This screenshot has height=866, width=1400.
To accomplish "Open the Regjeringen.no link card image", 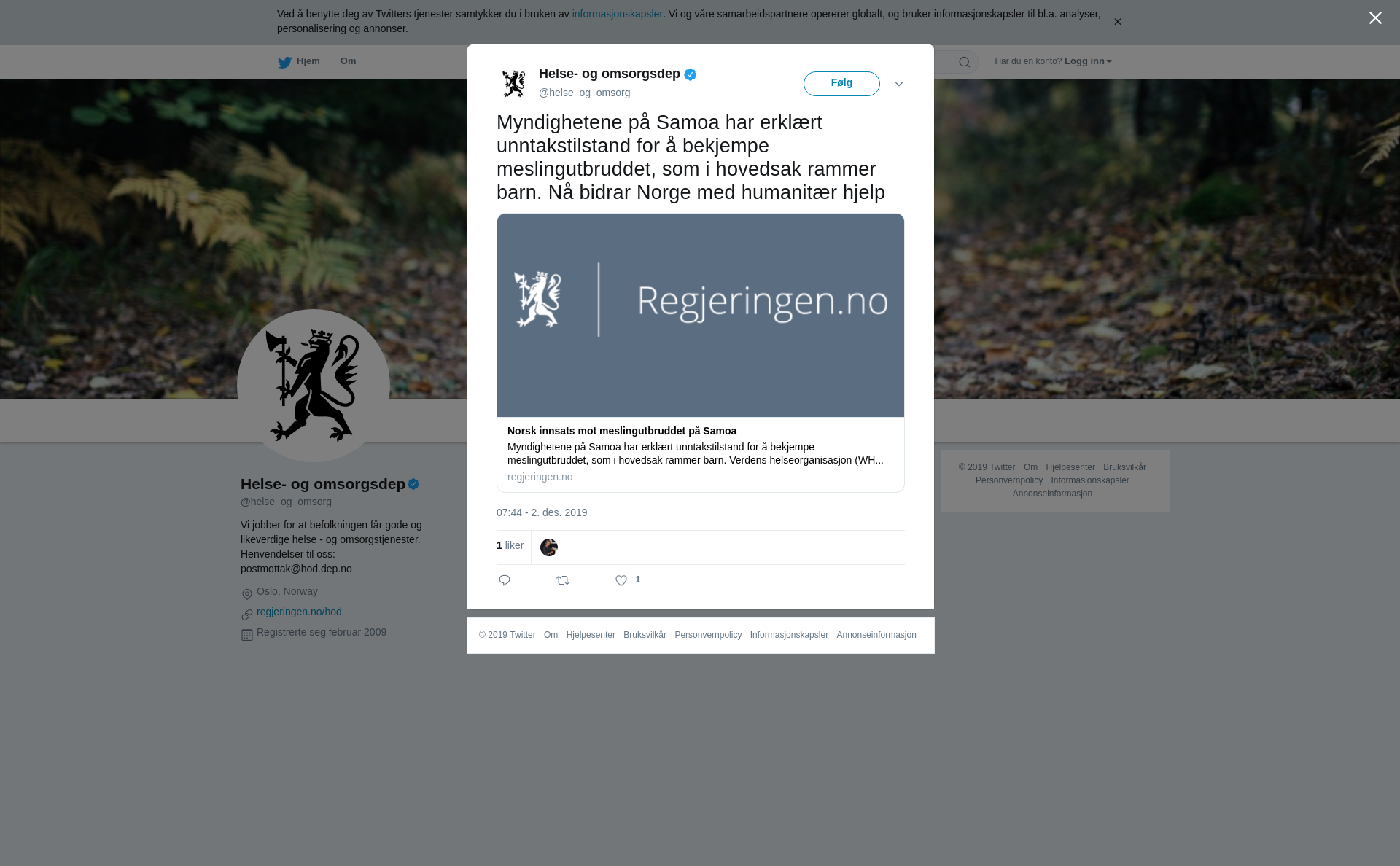I will [x=701, y=315].
